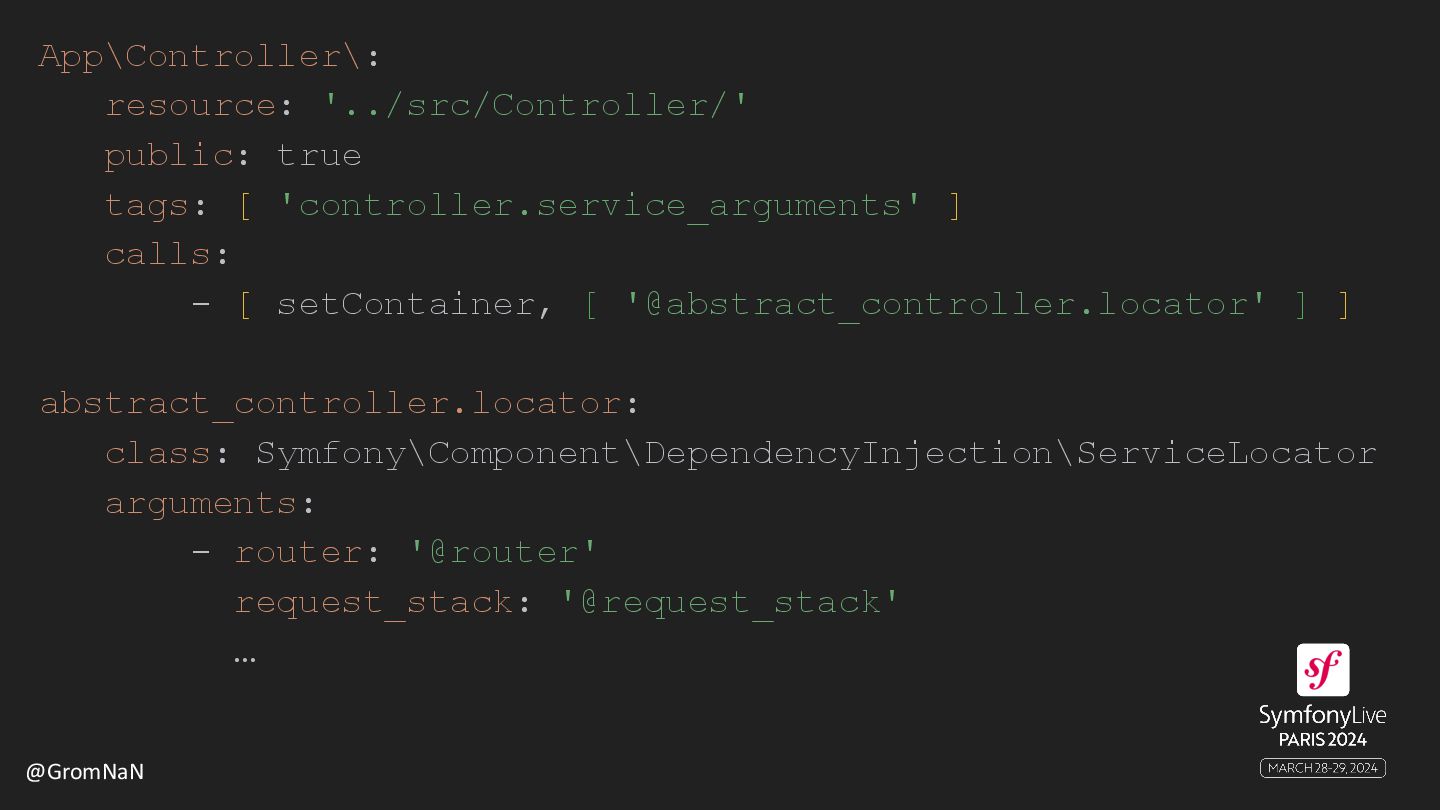Viewport: 1440px width, 810px height.
Task: Click the 'true' value after public
Action: coord(319,155)
